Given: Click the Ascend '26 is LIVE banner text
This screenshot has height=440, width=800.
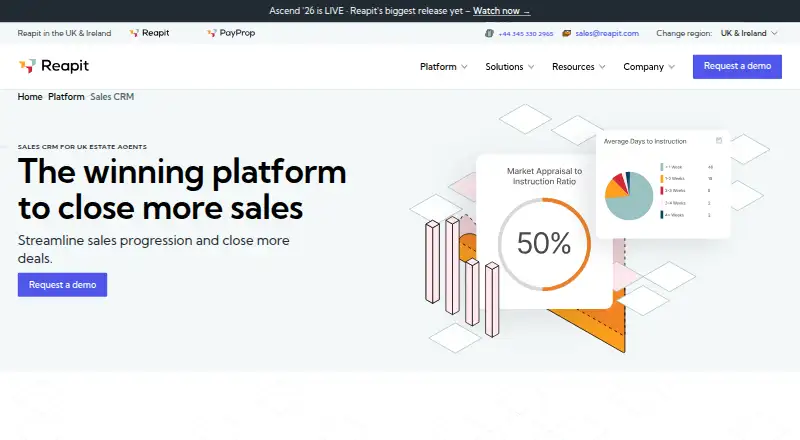Looking at the screenshot, I should (366, 11).
